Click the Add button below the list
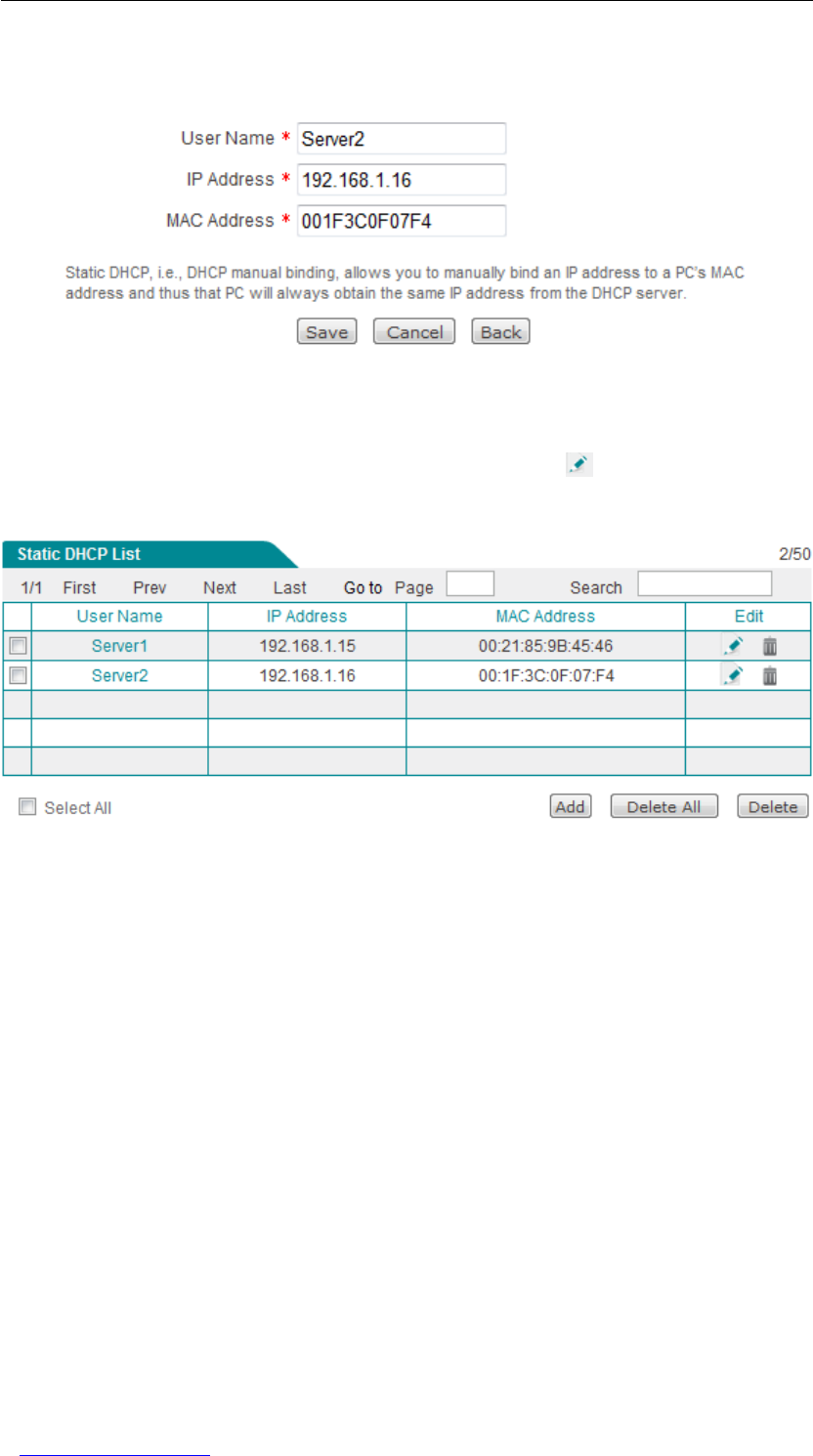This screenshot has height=1456, width=813. point(570,806)
